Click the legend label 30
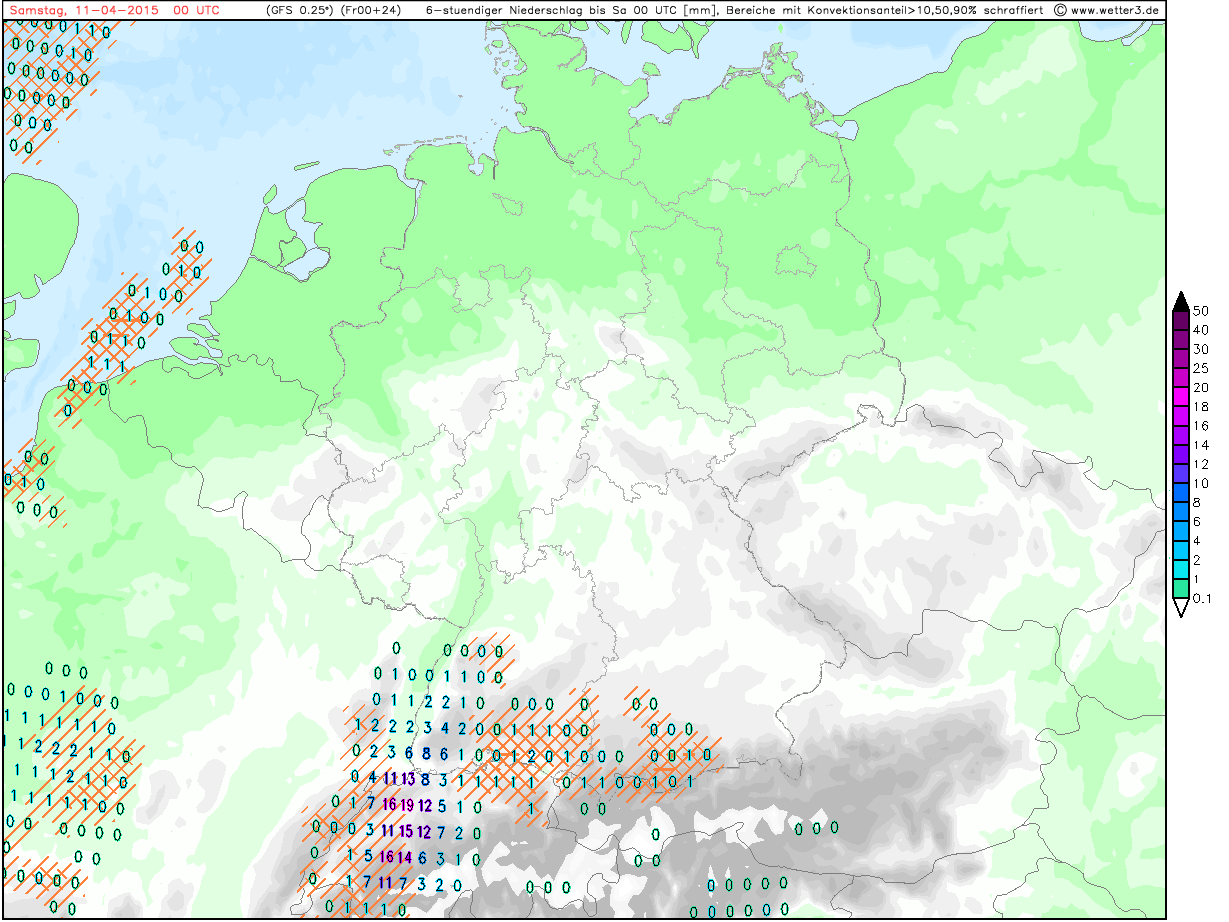This screenshot has height=922, width=1229. click(x=1201, y=348)
